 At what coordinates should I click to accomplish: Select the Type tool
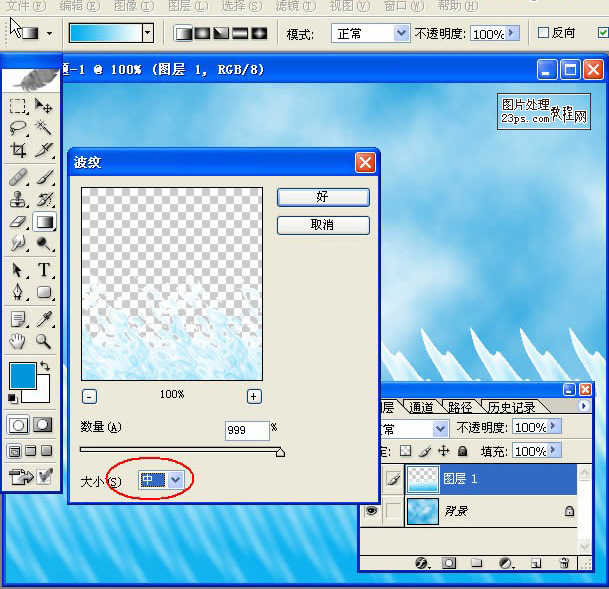click(x=43, y=270)
